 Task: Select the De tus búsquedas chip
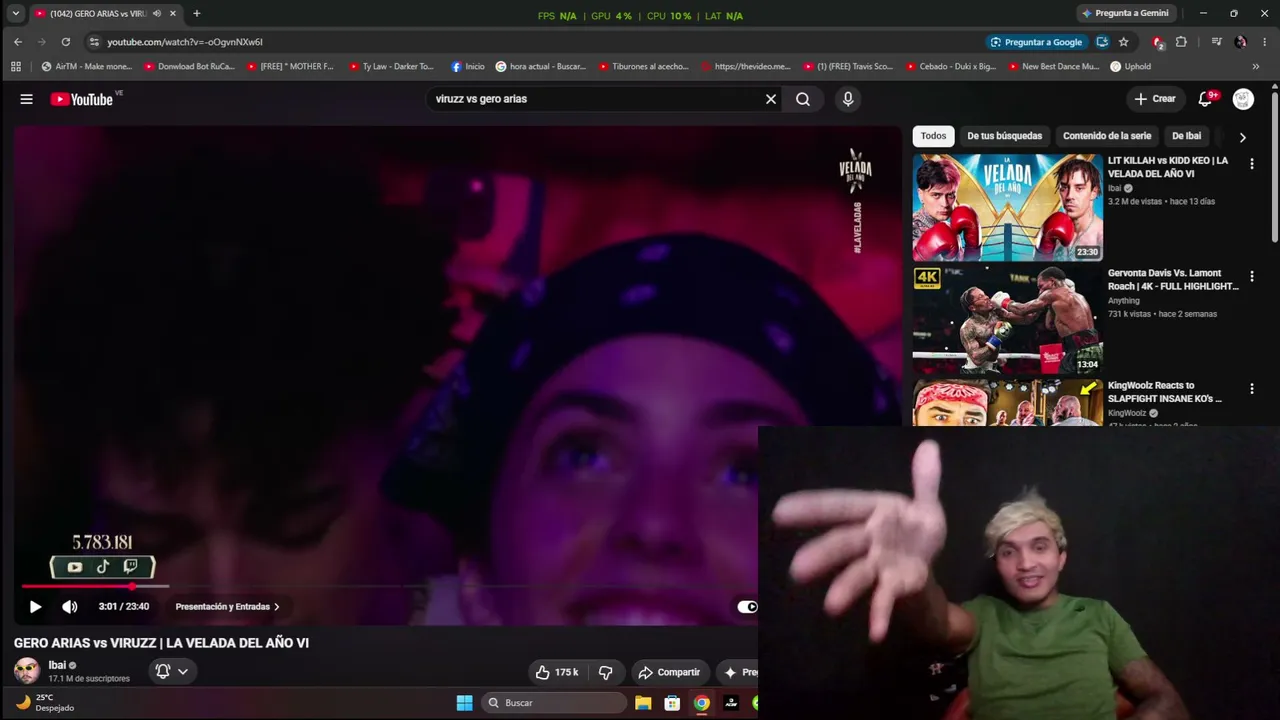[1004, 136]
